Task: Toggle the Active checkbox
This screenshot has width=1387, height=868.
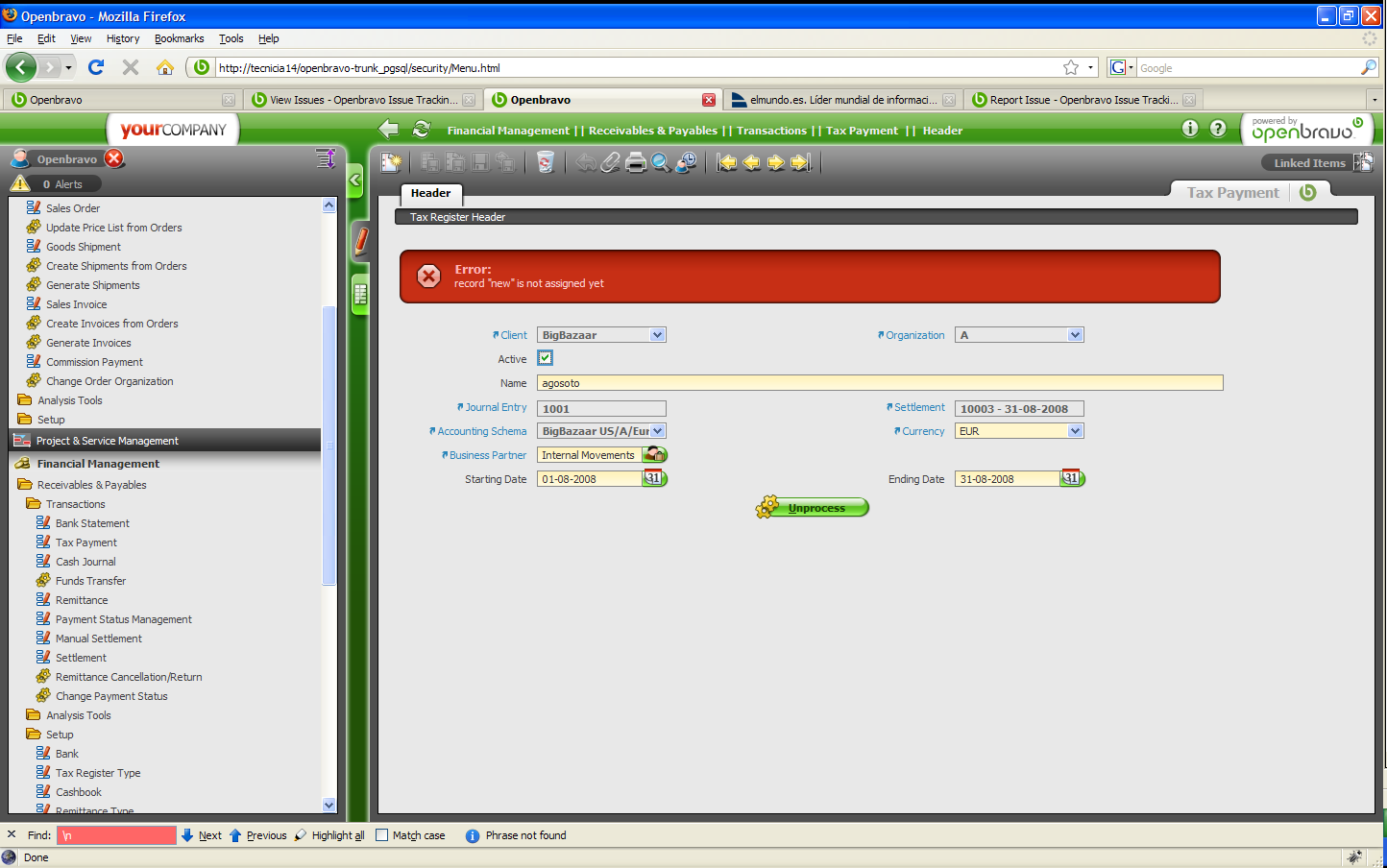Action: click(545, 358)
